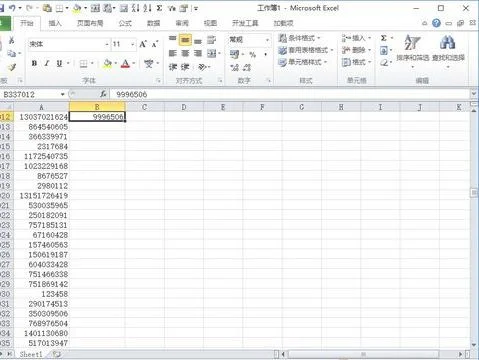The image size is (479, 360).
Task: Open the number format dropdown (常规)
Action: click(x=267, y=40)
